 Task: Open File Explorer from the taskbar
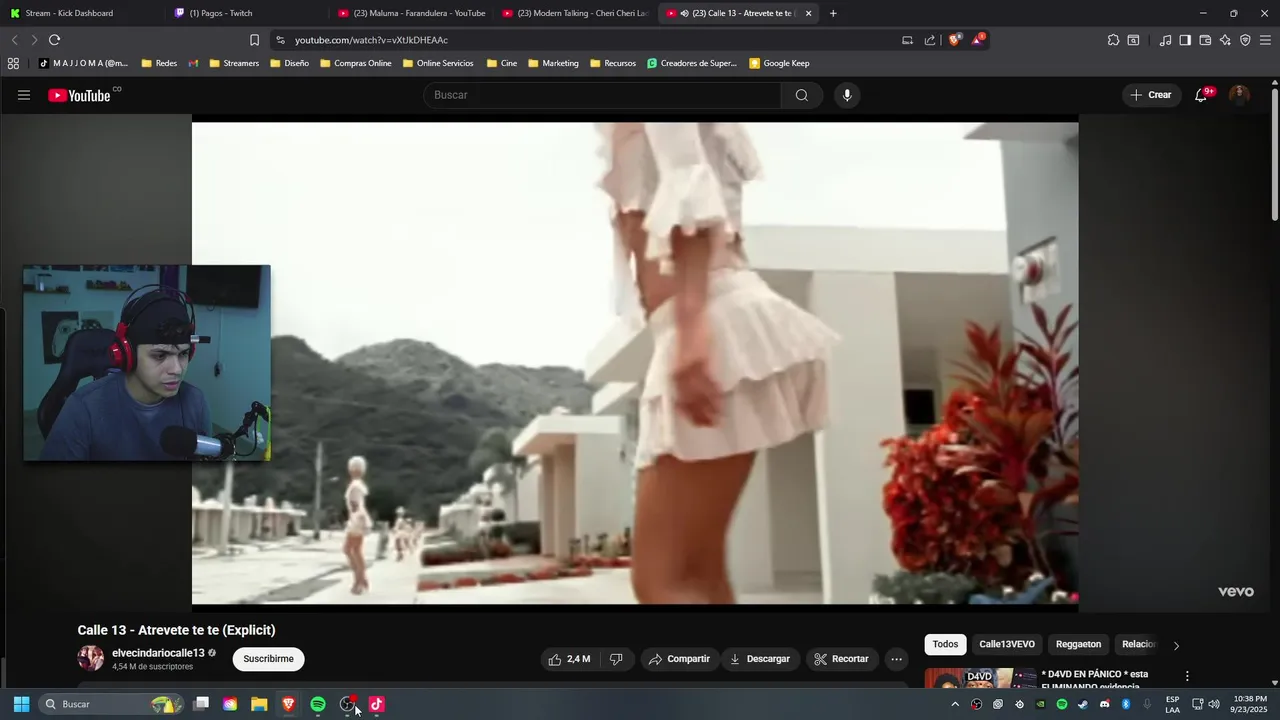coord(259,704)
